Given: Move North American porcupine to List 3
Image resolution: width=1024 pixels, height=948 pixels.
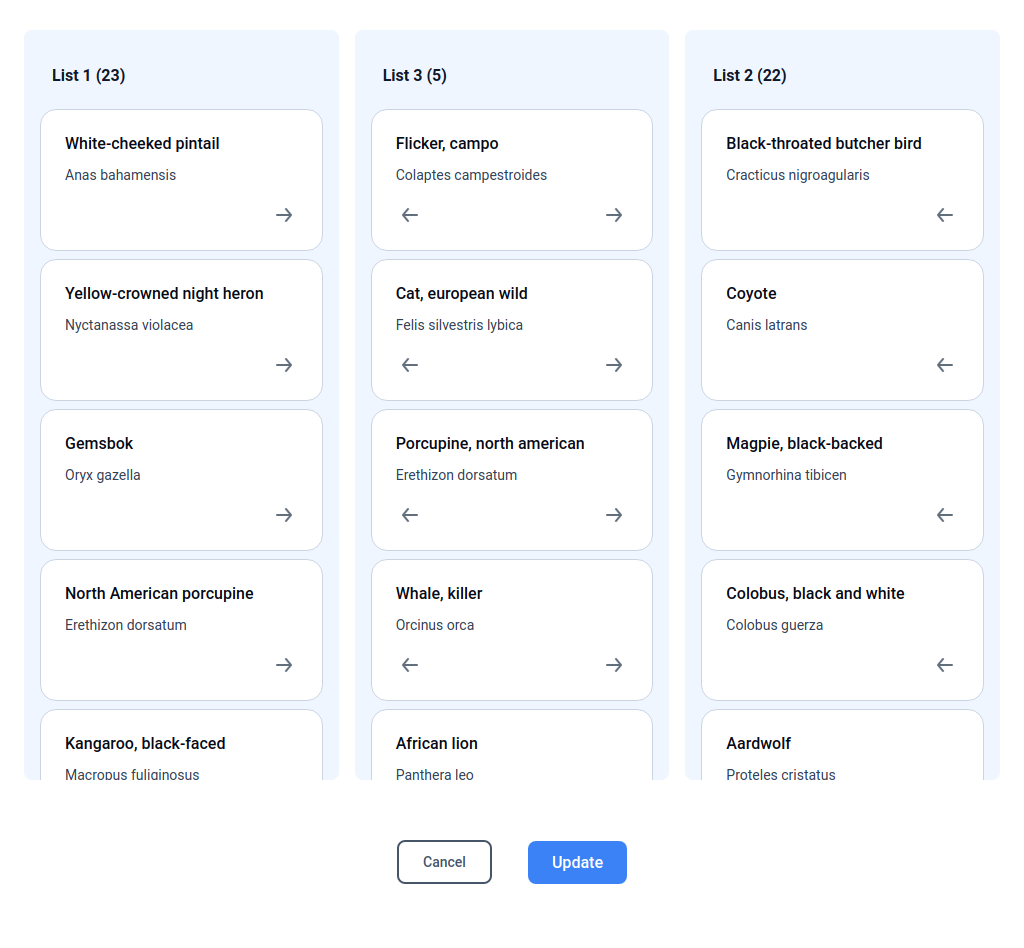Looking at the screenshot, I should pyautogui.click(x=283, y=665).
